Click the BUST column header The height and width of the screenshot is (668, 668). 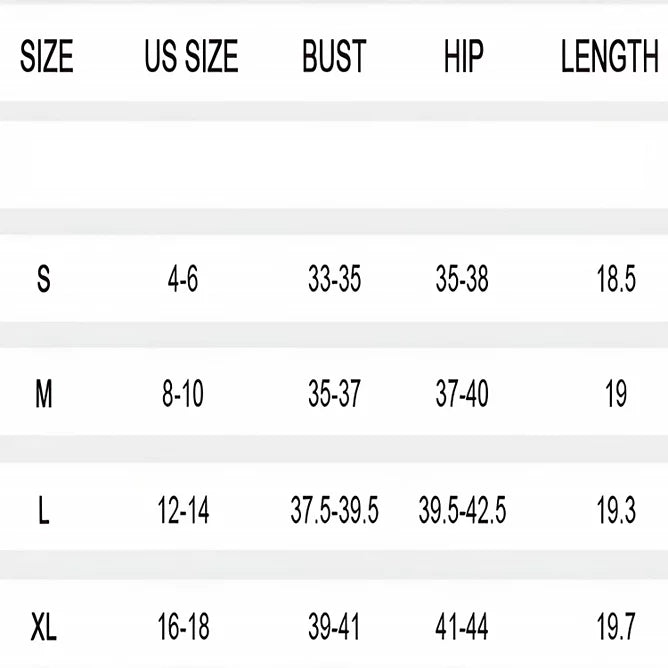tap(334, 56)
